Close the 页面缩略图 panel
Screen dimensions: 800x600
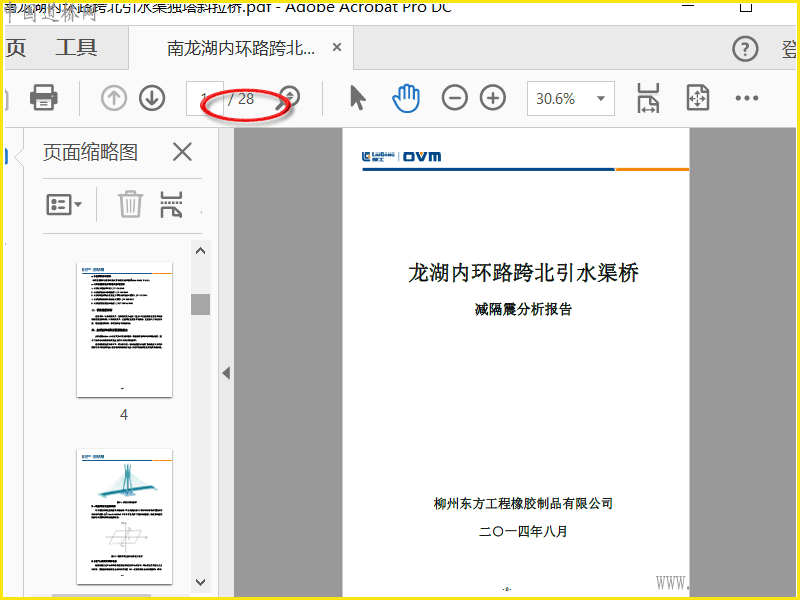182,152
